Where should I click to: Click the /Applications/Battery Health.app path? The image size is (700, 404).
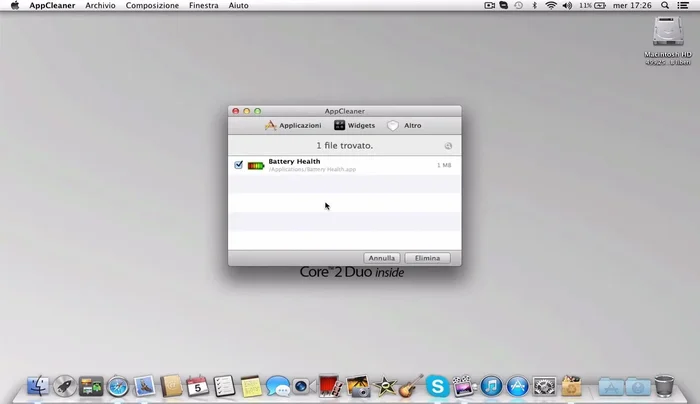point(312,169)
